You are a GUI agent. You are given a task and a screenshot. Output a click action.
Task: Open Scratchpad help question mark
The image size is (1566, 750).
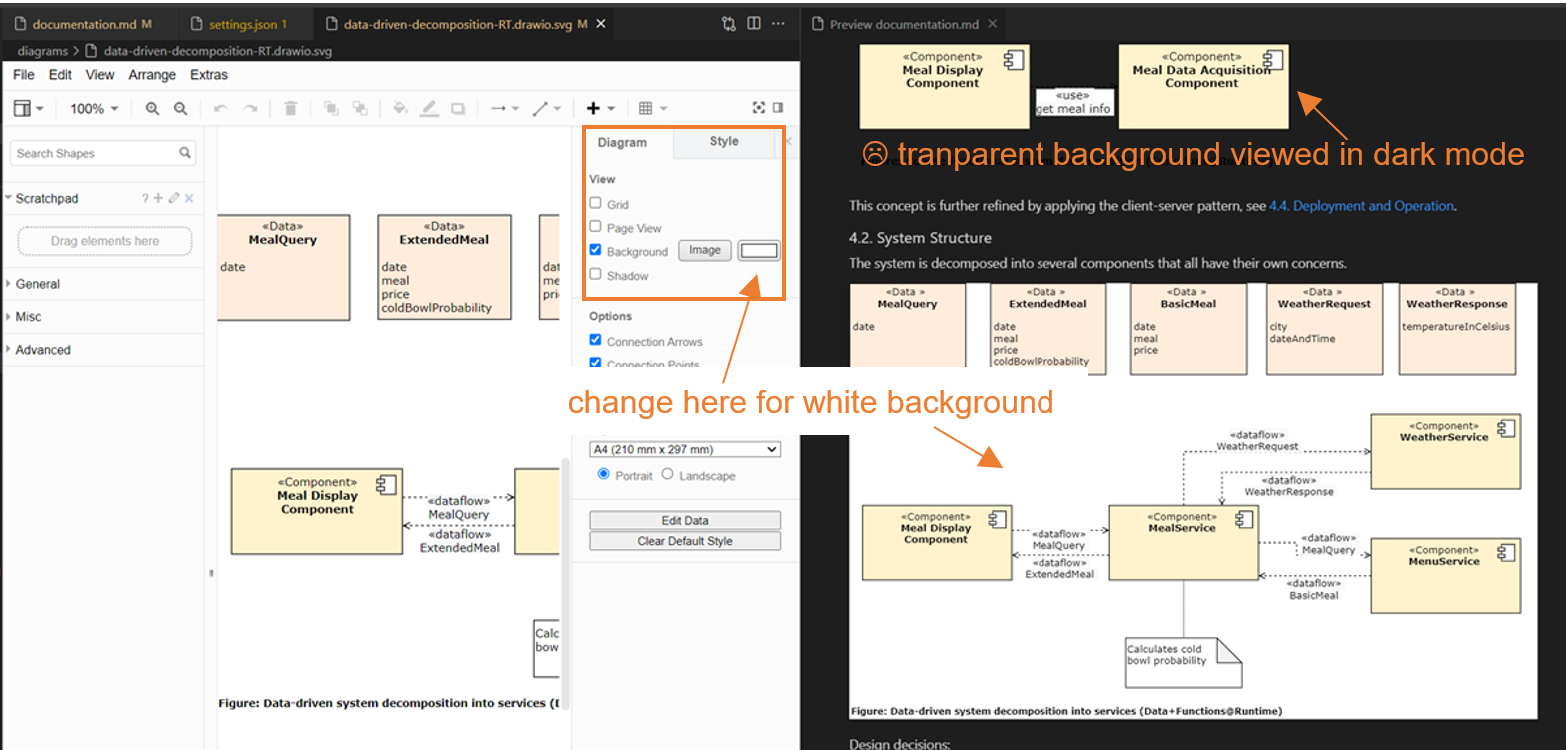(145, 199)
